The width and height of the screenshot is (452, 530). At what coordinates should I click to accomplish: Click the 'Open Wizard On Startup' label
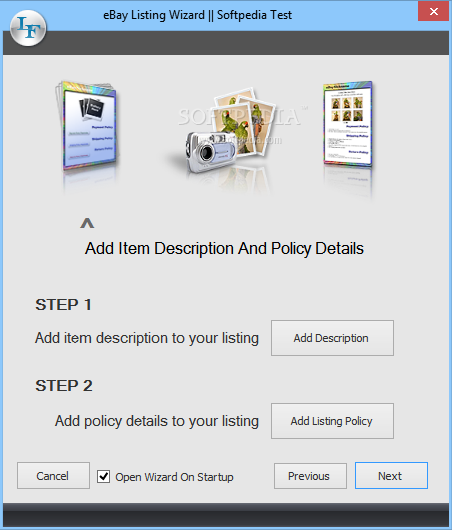[174, 477]
